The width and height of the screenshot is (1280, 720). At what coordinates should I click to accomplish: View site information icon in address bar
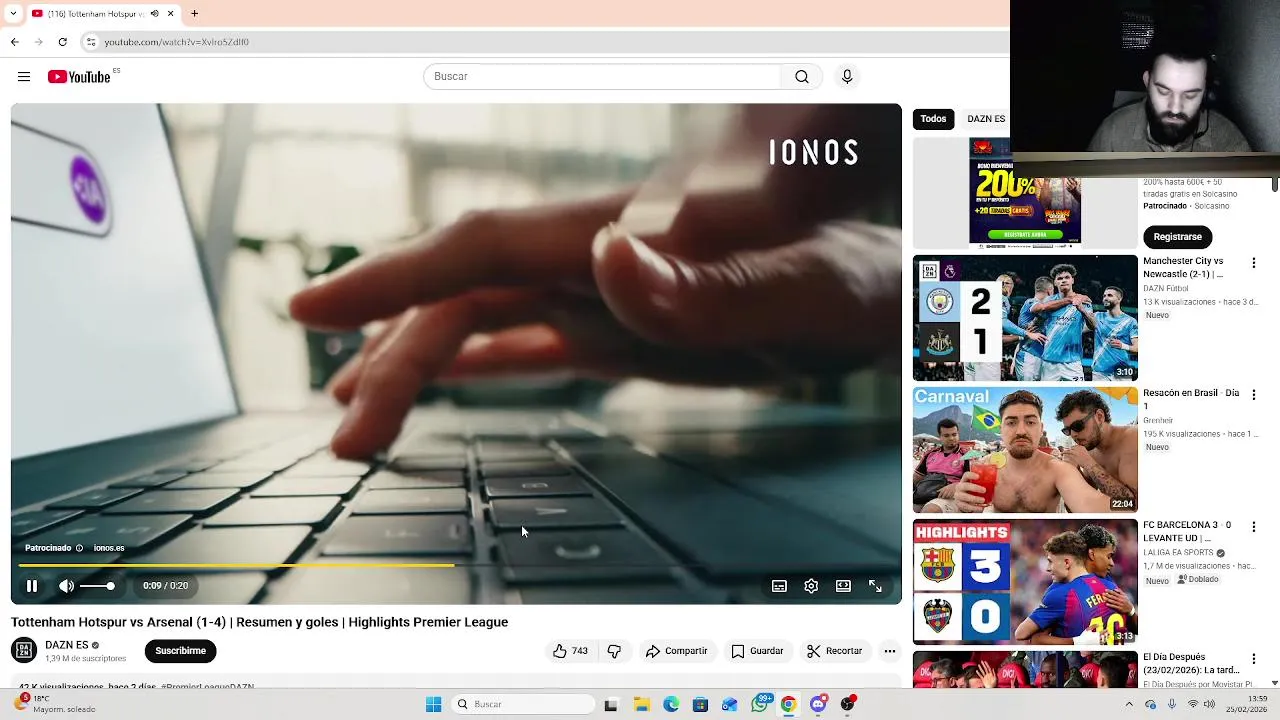[x=91, y=42]
